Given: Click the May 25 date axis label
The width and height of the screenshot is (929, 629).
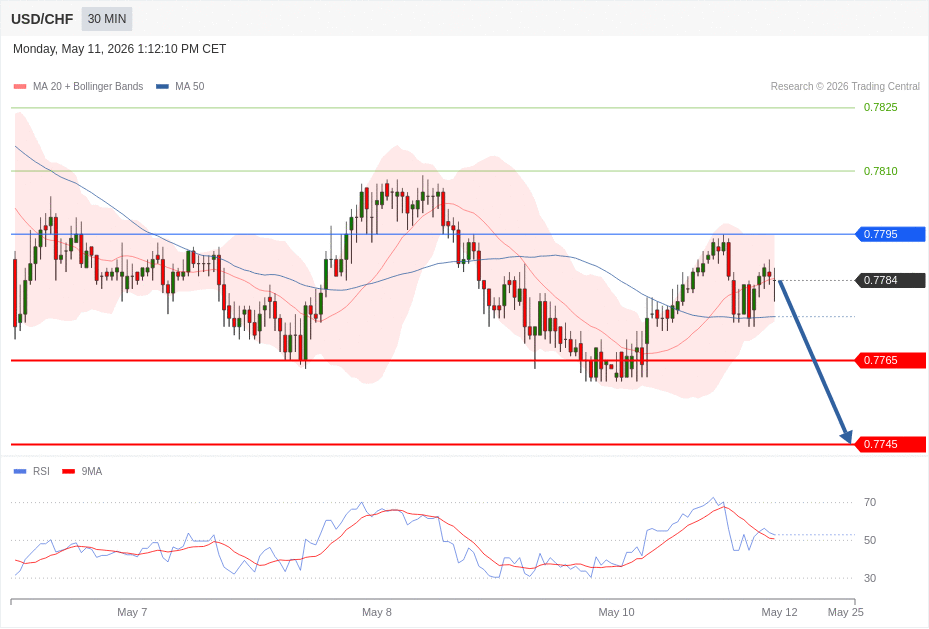Looking at the screenshot, I should click(845, 612).
